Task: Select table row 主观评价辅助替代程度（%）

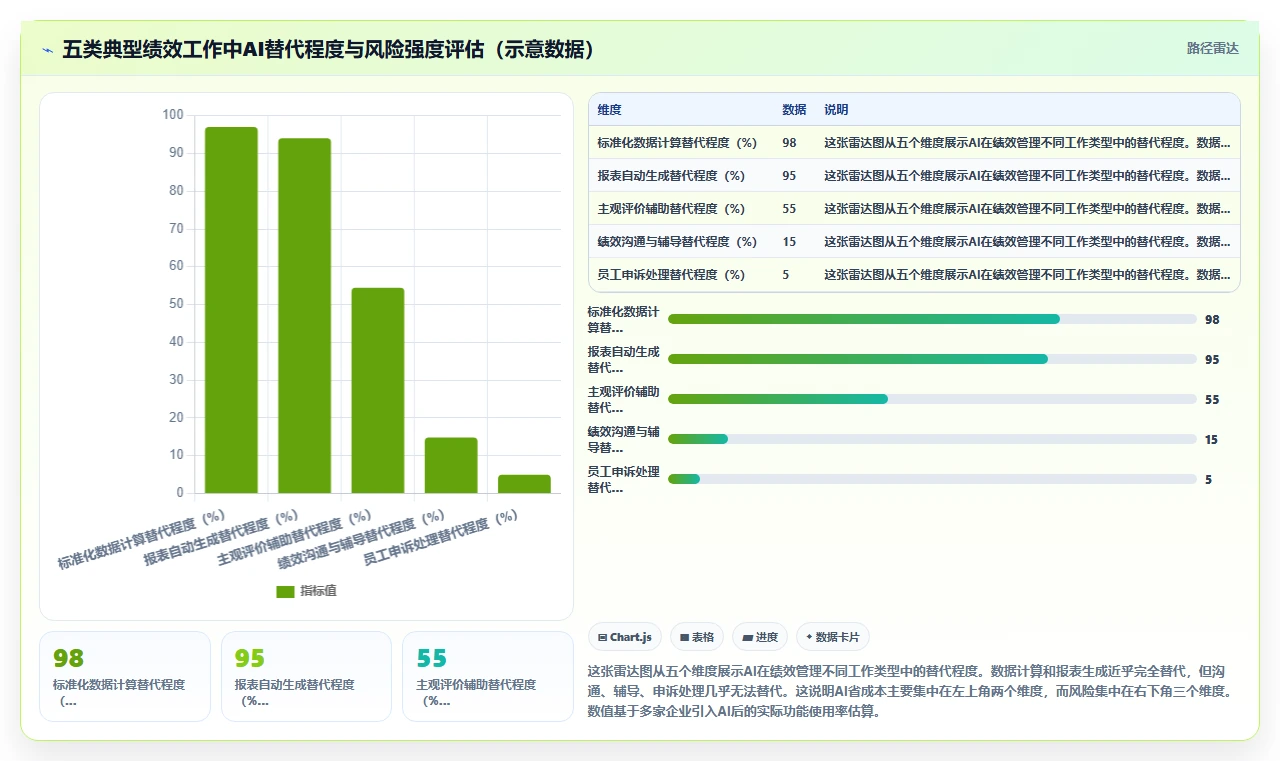Action: coord(914,208)
